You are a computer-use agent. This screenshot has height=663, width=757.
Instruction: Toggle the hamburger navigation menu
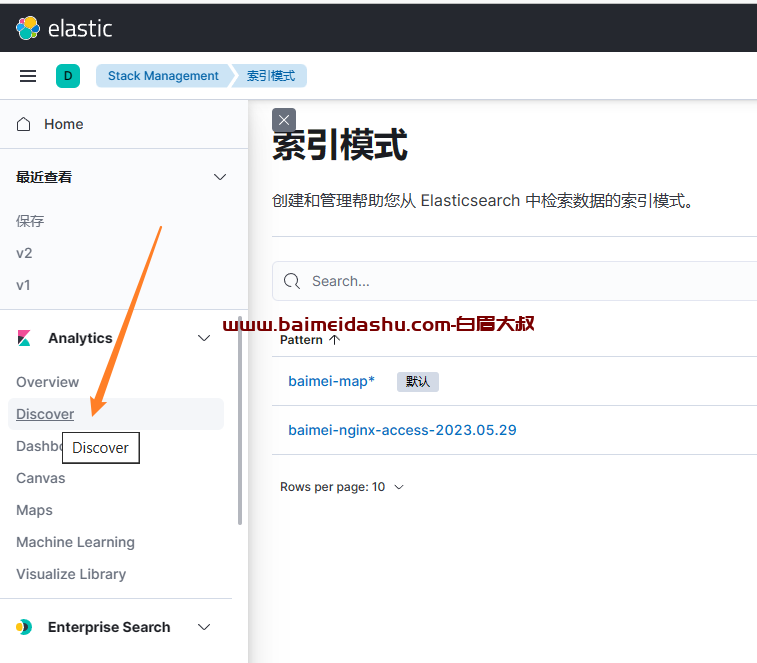(x=28, y=76)
